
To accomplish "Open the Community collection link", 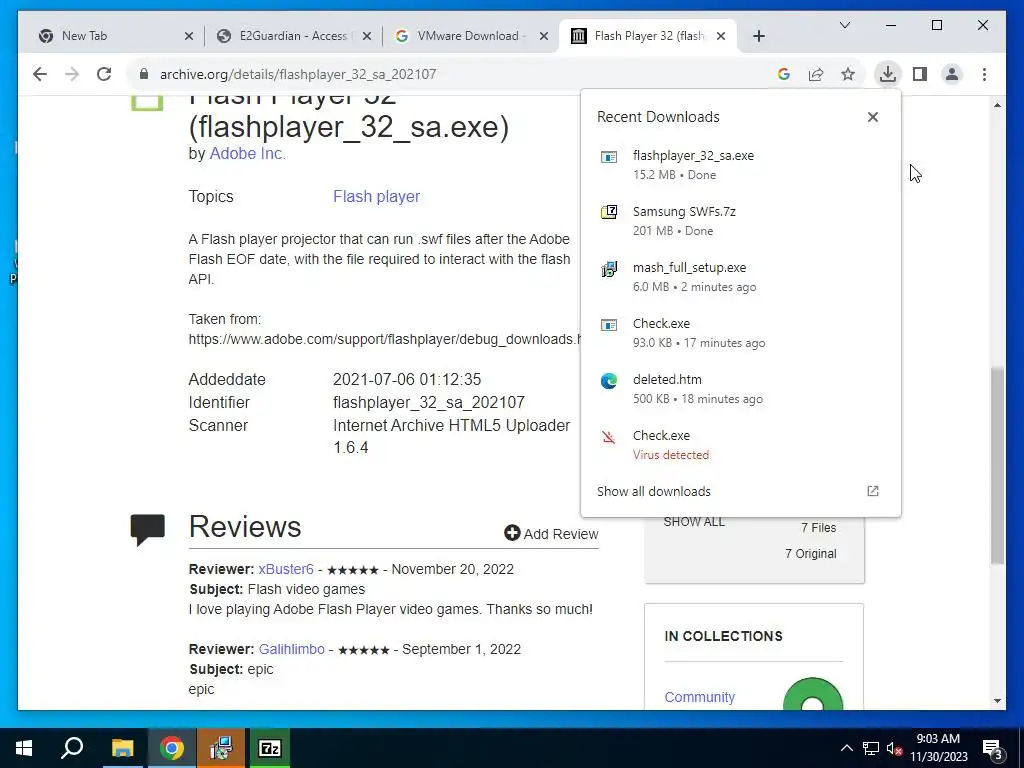I will click(699, 697).
